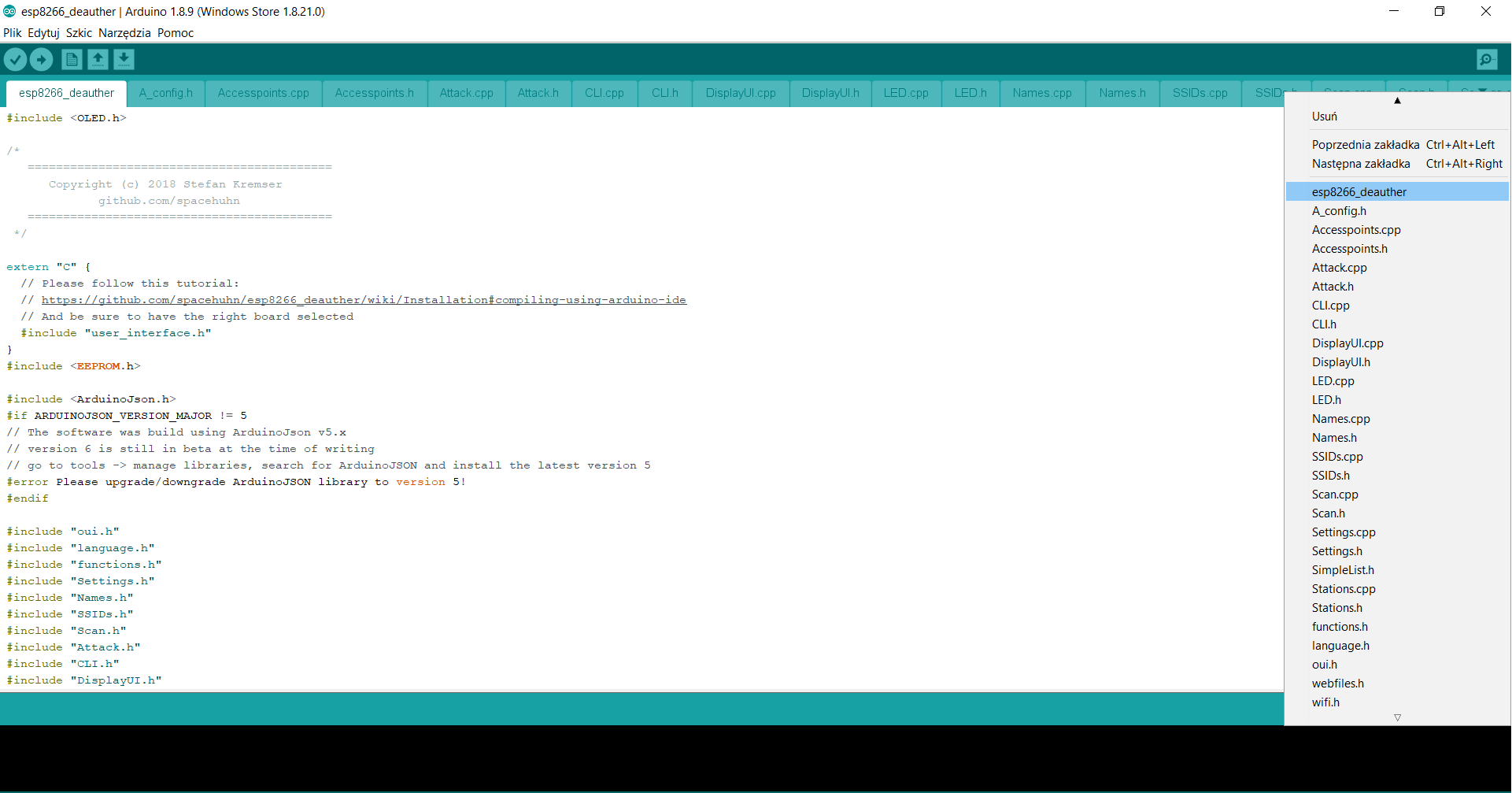Choose Usuń in the tab dropdown menu
Viewport: 1512px width, 793px height.
[1397, 117]
